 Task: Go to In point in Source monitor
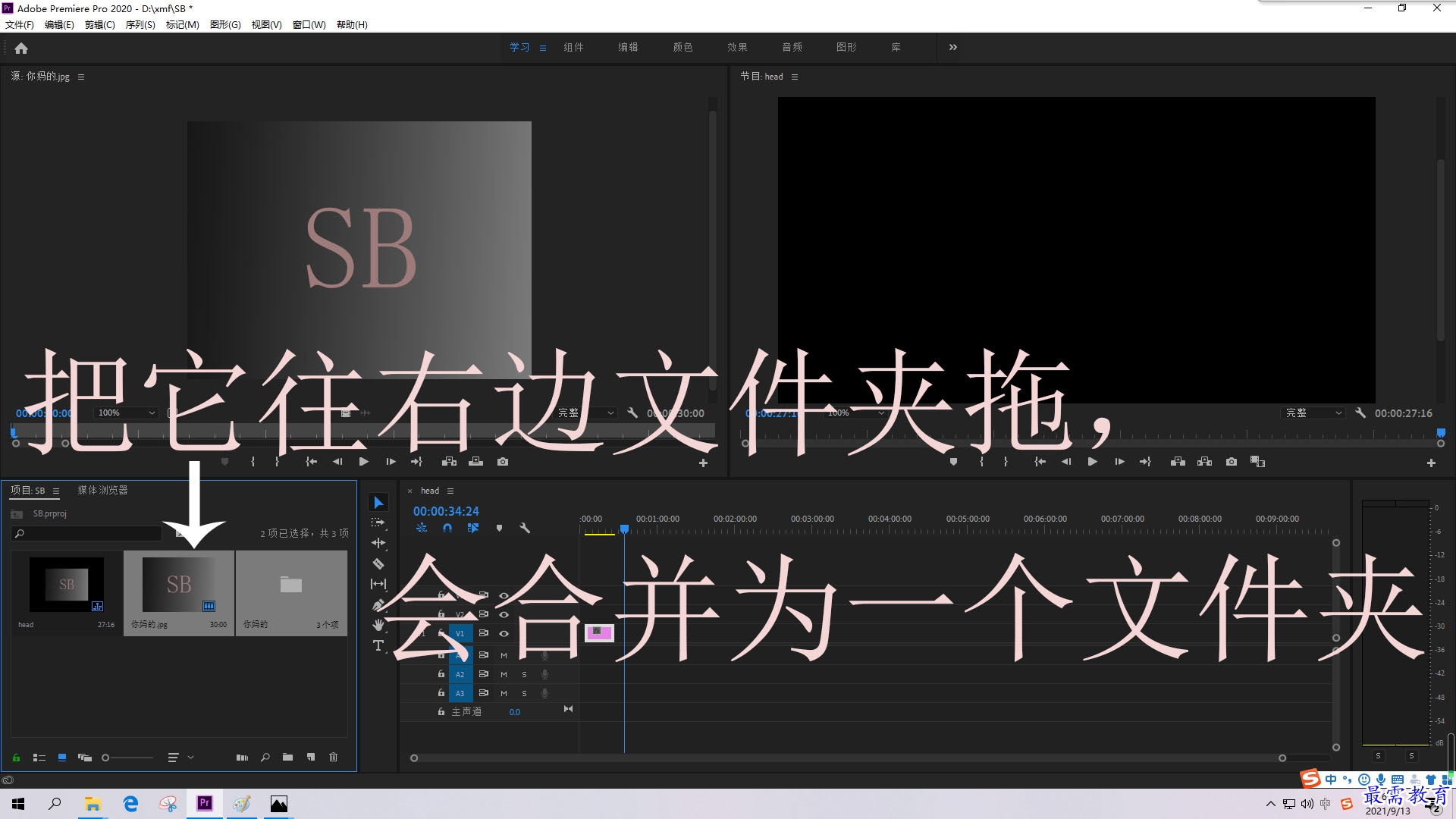click(x=311, y=462)
